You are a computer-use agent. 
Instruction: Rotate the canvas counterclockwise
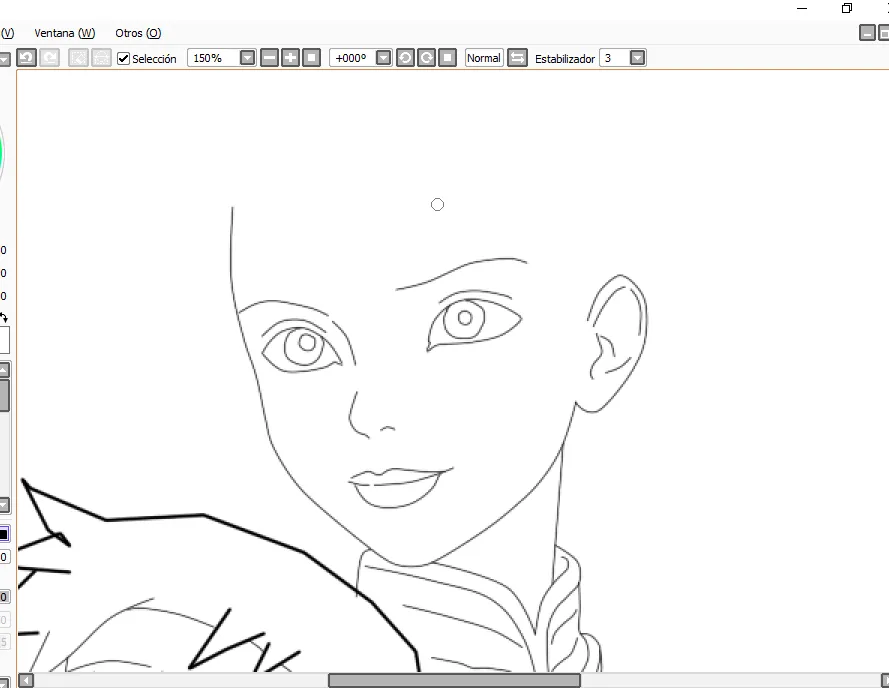[x=405, y=58]
